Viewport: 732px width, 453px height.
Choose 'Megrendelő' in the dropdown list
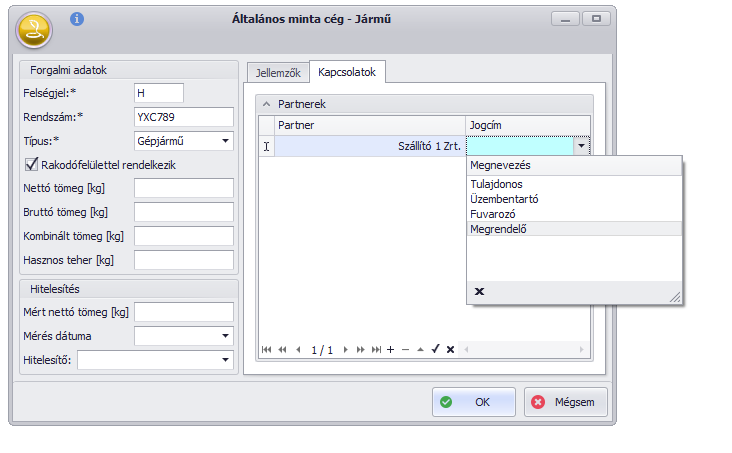[499, 228]
